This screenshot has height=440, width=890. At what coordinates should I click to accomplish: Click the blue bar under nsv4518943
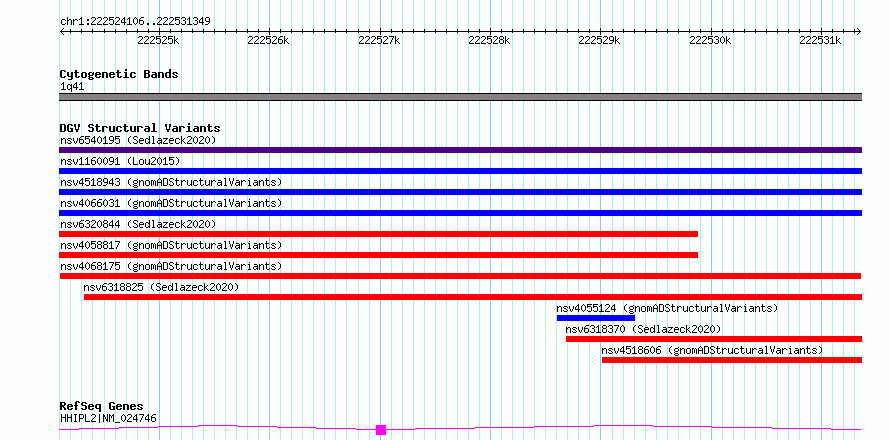460,192
